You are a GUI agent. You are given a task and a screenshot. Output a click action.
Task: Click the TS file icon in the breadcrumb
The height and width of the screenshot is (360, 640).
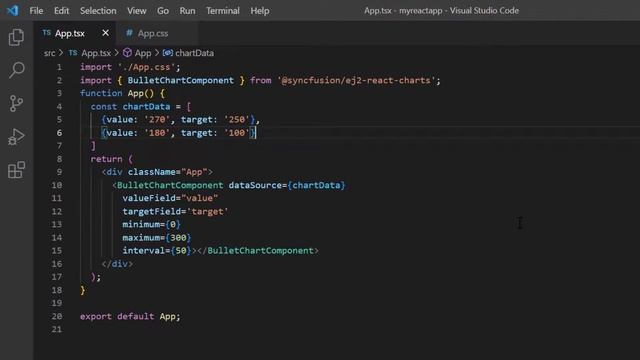[73, 53]
